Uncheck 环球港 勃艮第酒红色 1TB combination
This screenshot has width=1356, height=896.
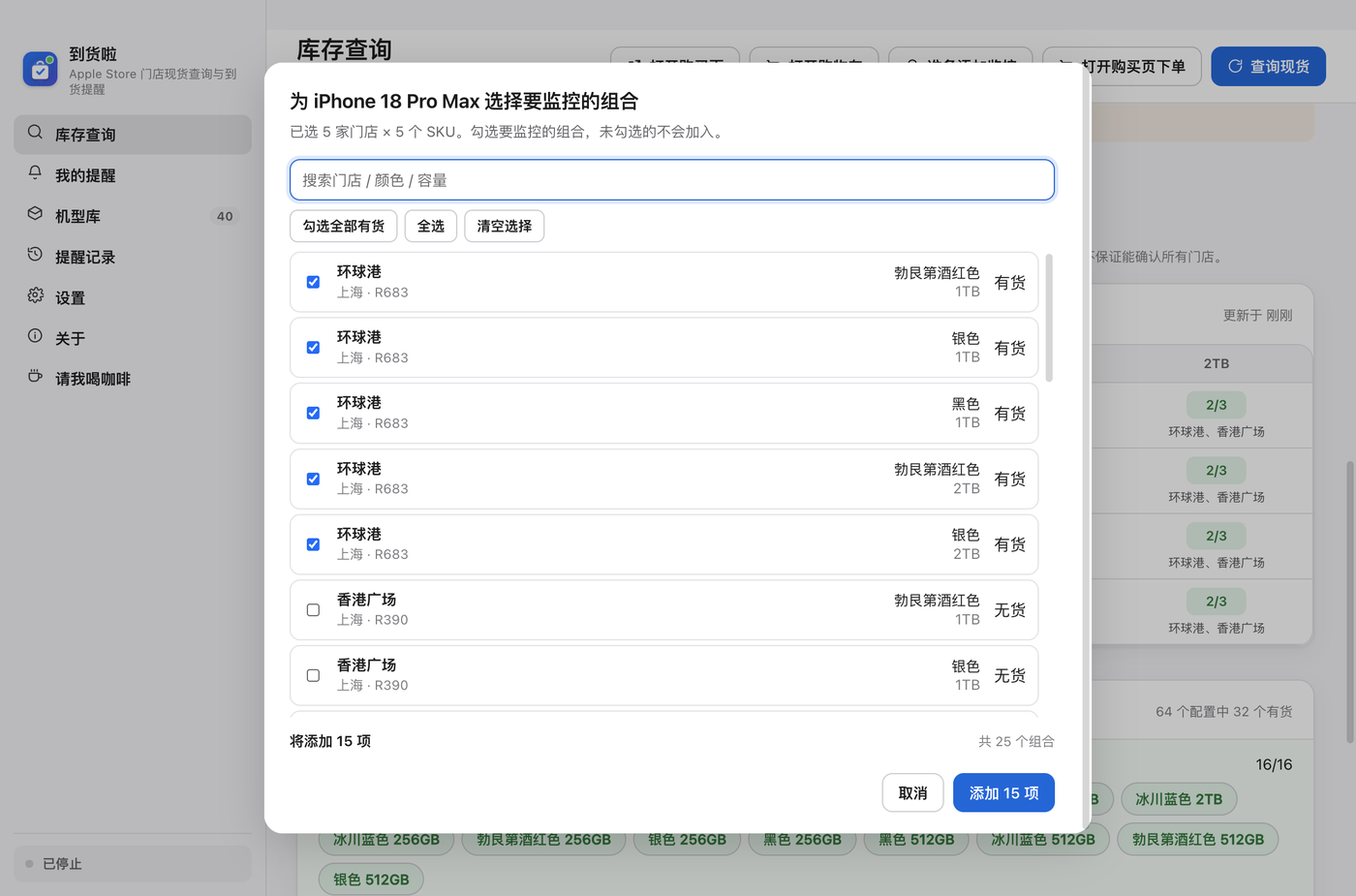(x=313, y=282)
